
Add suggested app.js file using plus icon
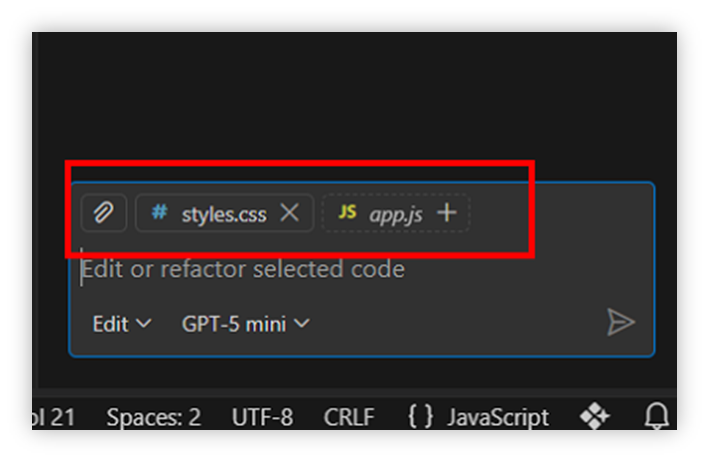[448, 212]
